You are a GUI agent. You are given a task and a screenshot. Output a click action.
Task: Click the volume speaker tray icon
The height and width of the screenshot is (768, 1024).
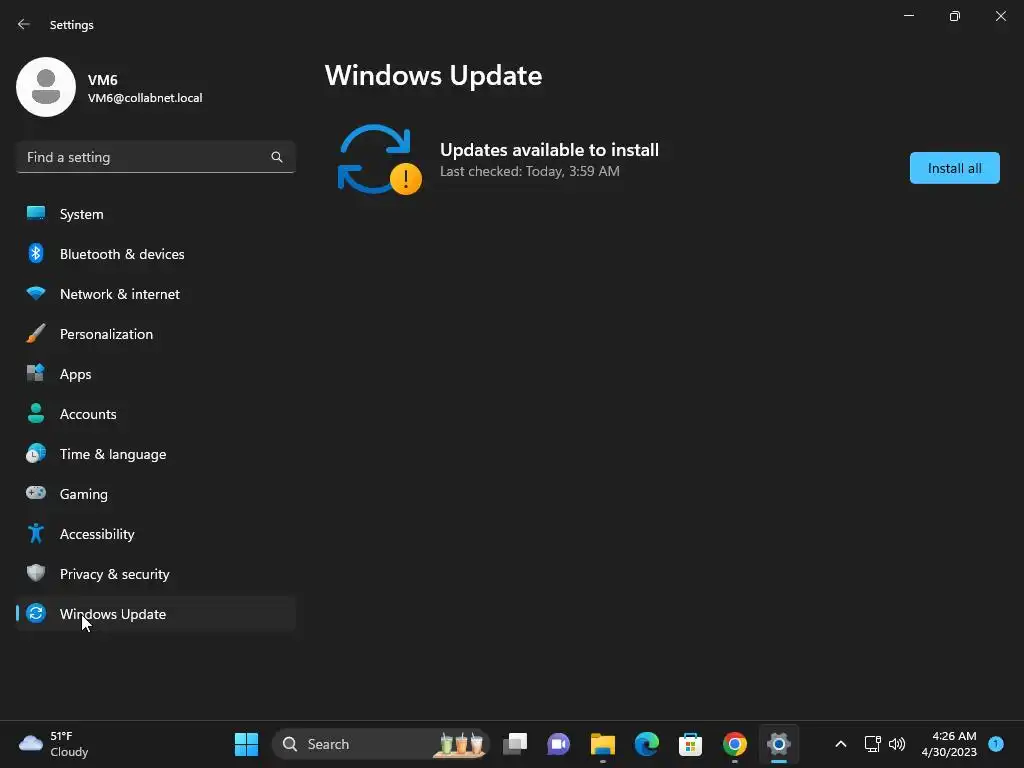(897, 744)
